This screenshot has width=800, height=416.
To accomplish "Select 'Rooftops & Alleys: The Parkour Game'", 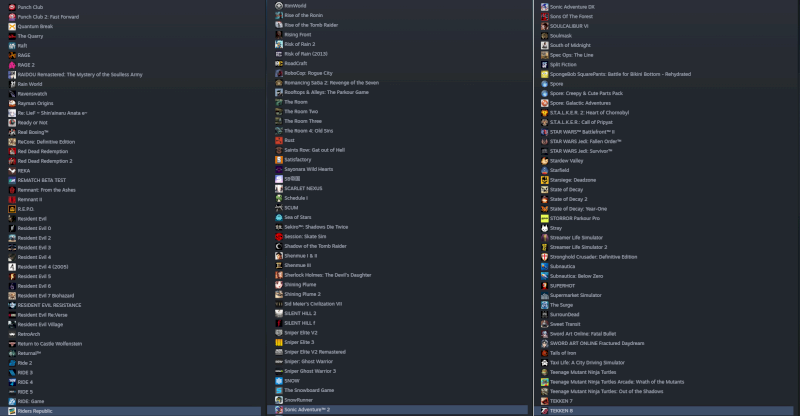I will [326, 92].
